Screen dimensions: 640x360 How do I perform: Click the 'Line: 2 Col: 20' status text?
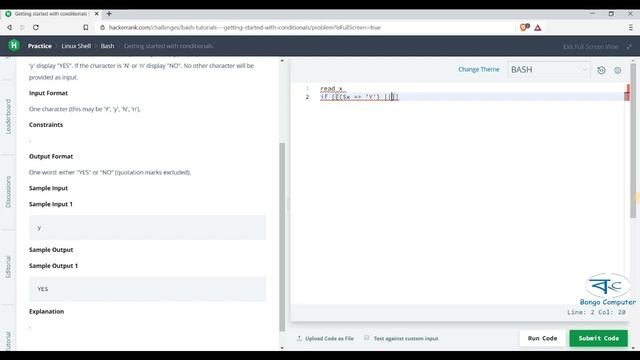point(596,312)
